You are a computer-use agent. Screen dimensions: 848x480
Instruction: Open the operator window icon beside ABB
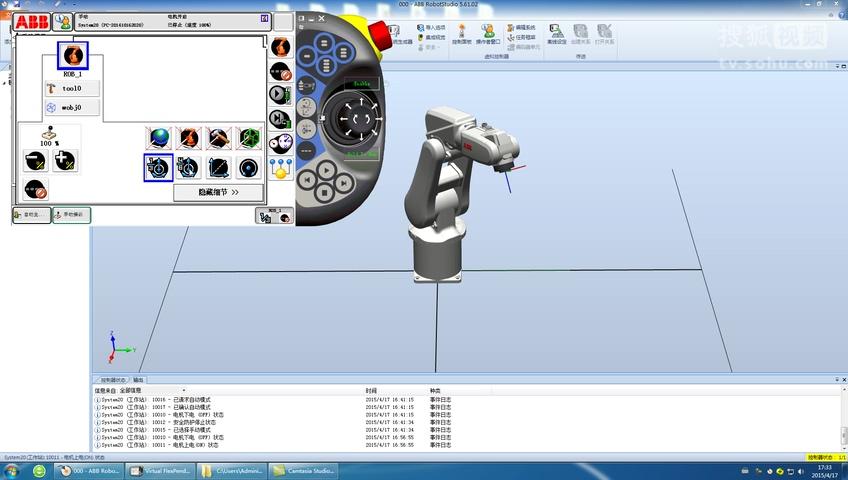point(63,22)
